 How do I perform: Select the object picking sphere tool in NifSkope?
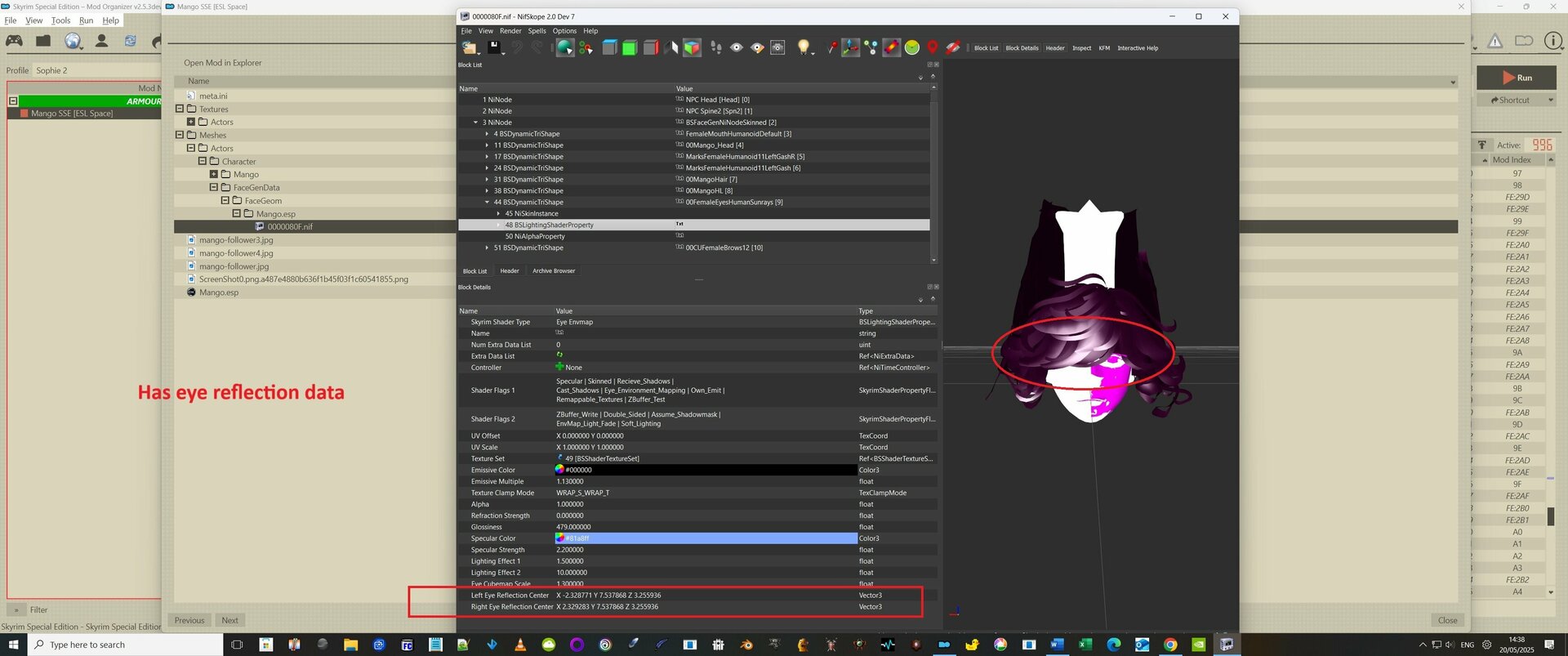[565, 48]
